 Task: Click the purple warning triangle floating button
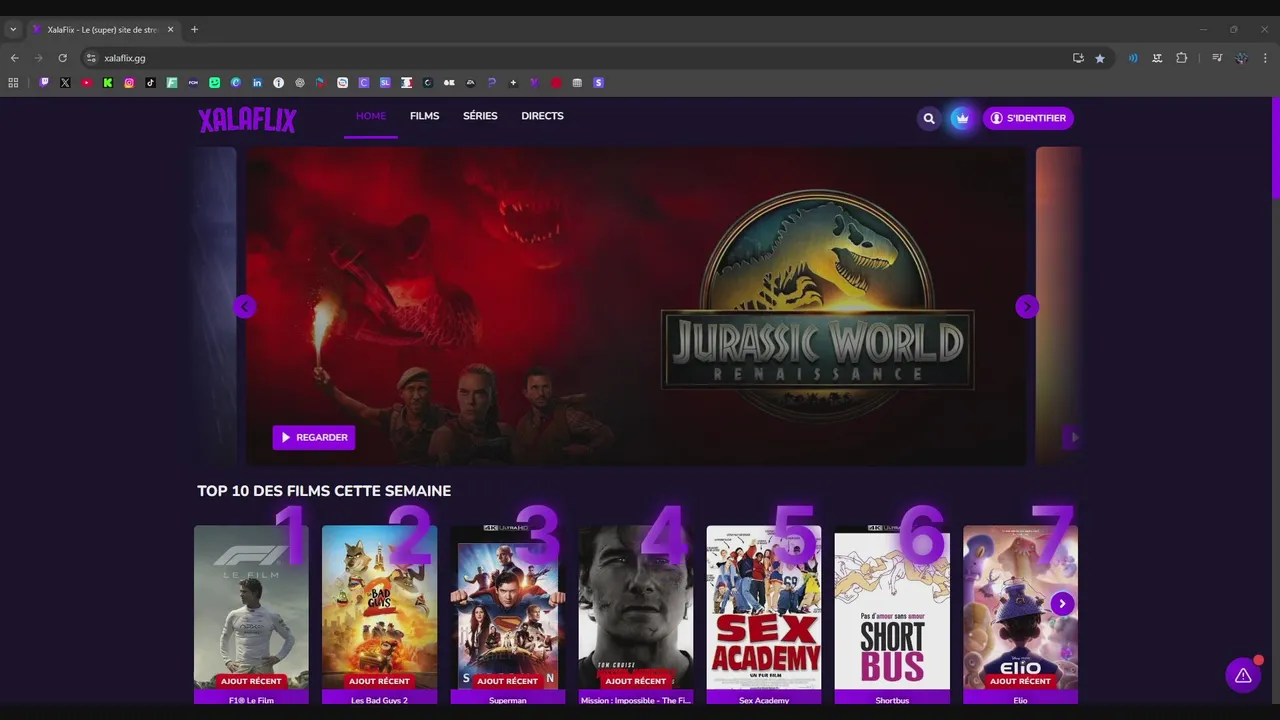(x=1243, y=675)
